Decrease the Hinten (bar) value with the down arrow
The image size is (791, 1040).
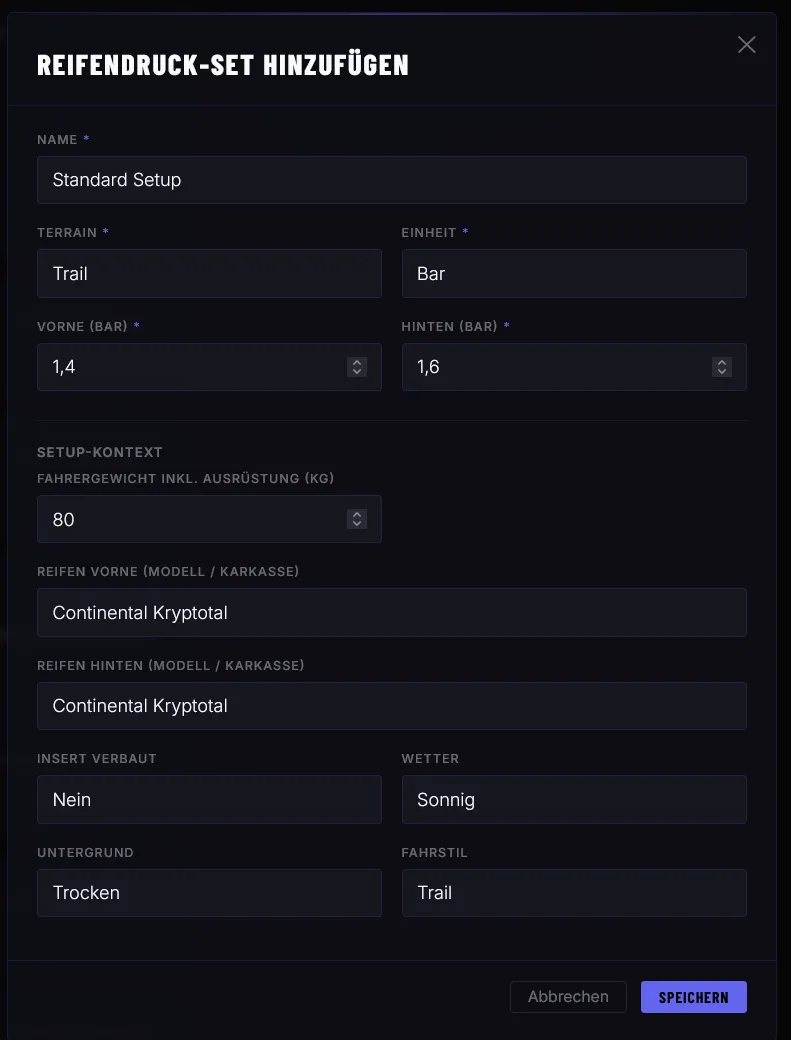pyautogui.click(x=722, y=372)
